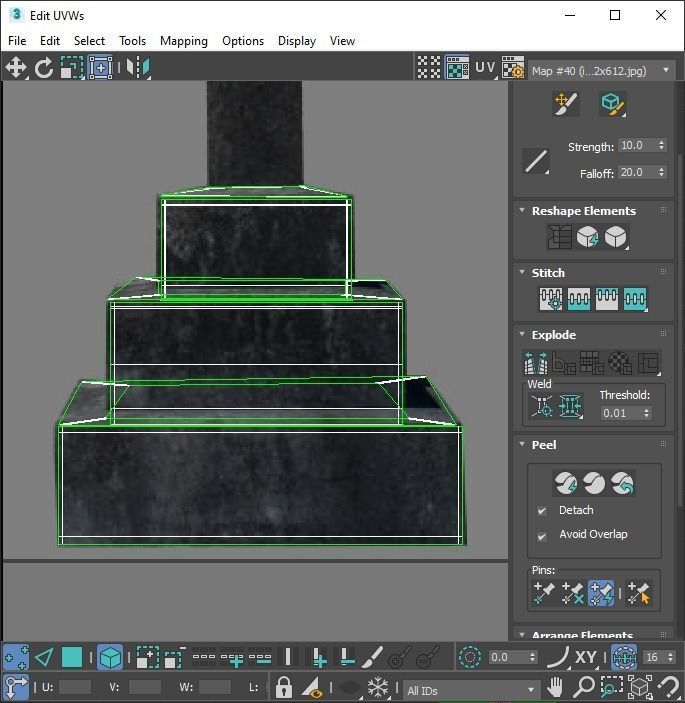
Task: Toggle the Avoid Overlap checkbox
Action: pyautogui.click(x=542, y=535)
